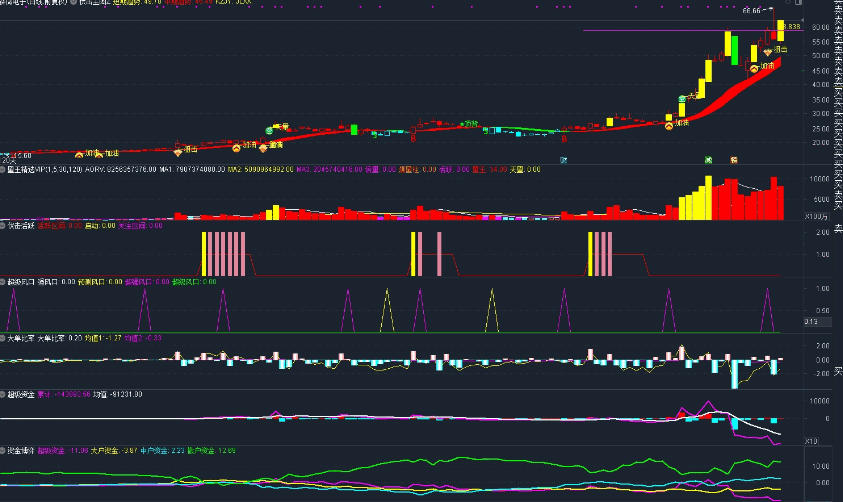This screenshot has height=502, width=843.
Task: Click the green event badge below the chart
Action: tap(709, 160)
